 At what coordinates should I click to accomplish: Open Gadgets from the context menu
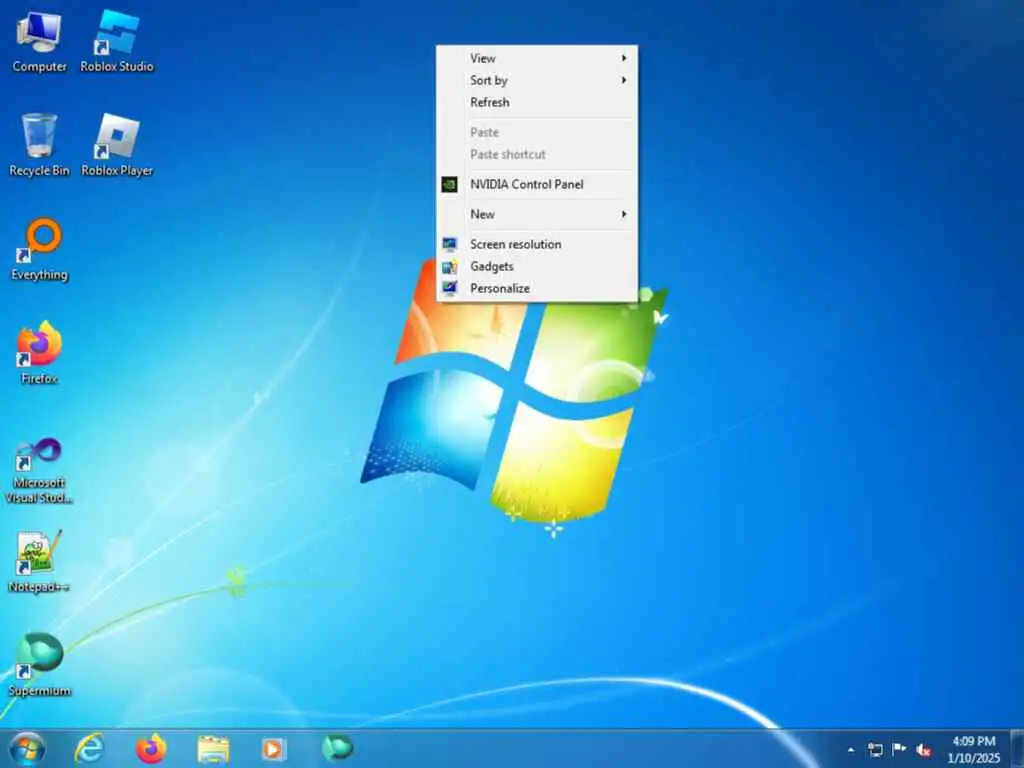coord(537,266)
